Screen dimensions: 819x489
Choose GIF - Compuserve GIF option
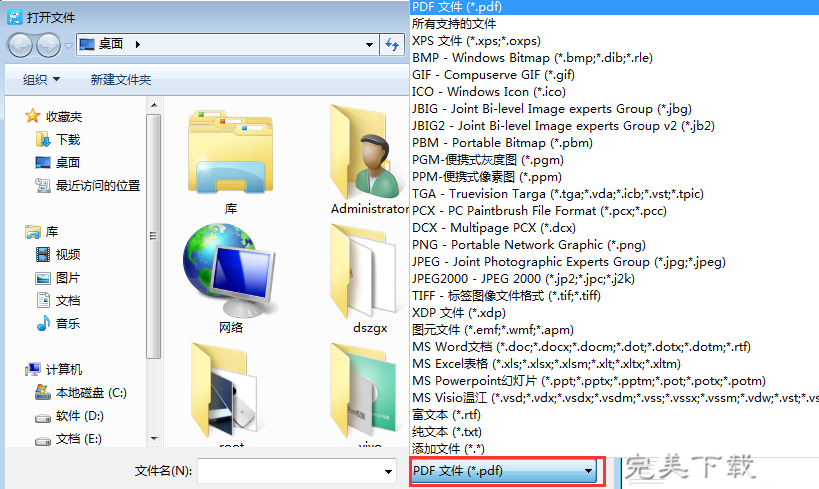pyautogui.click(x=614, y=75)
